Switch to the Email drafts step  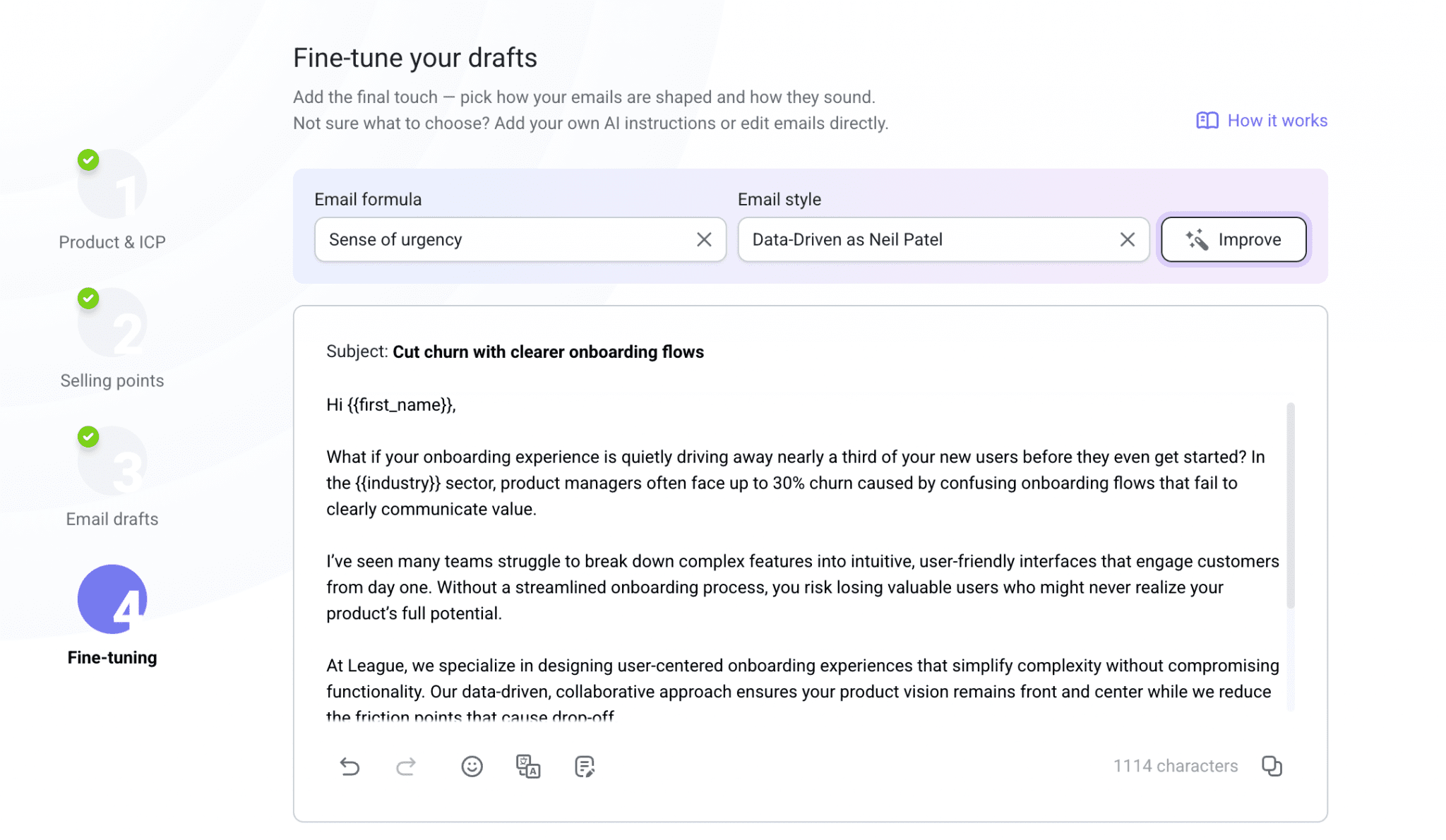coord(112,519)
